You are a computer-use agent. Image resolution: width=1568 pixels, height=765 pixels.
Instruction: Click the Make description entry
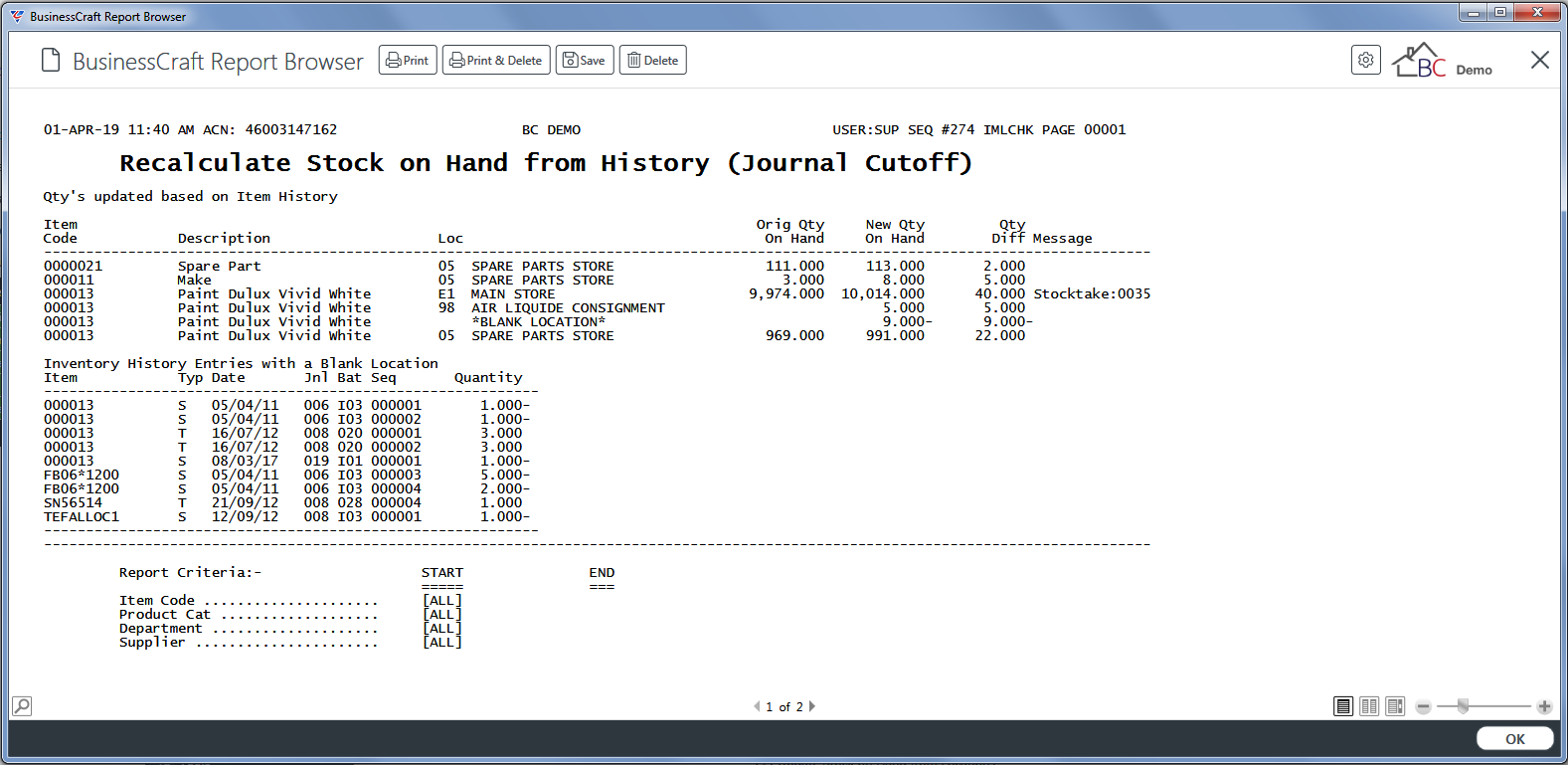pyautogui.click(x=195, y=281)
